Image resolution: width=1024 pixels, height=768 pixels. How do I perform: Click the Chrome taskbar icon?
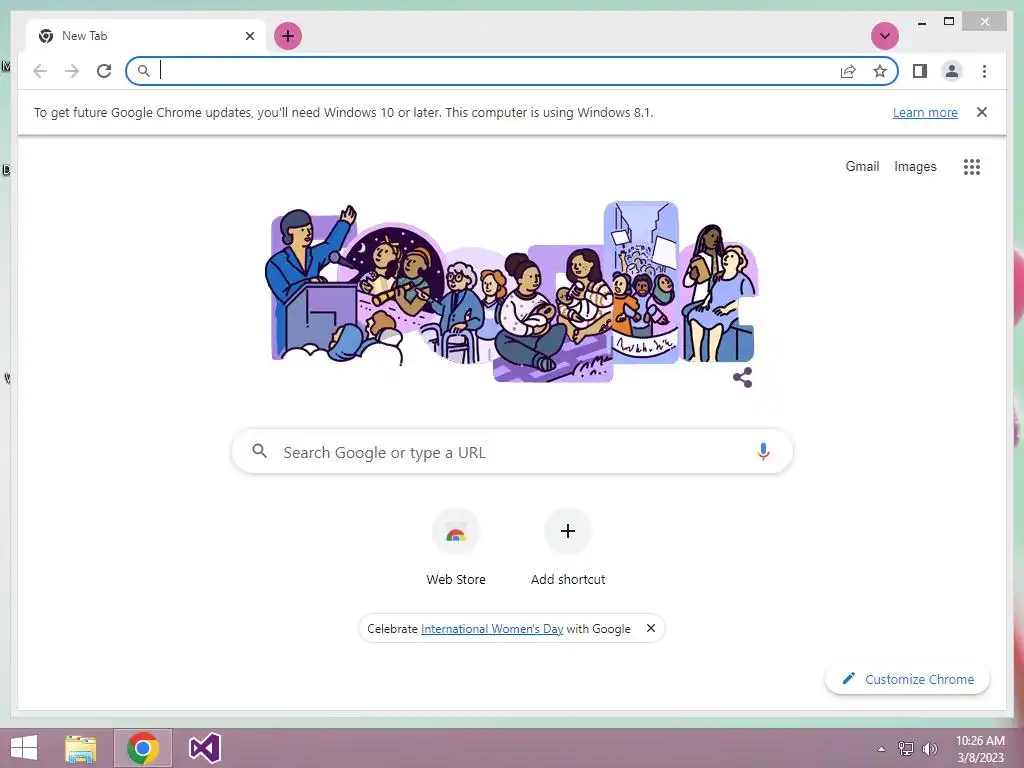click(143, 748)
